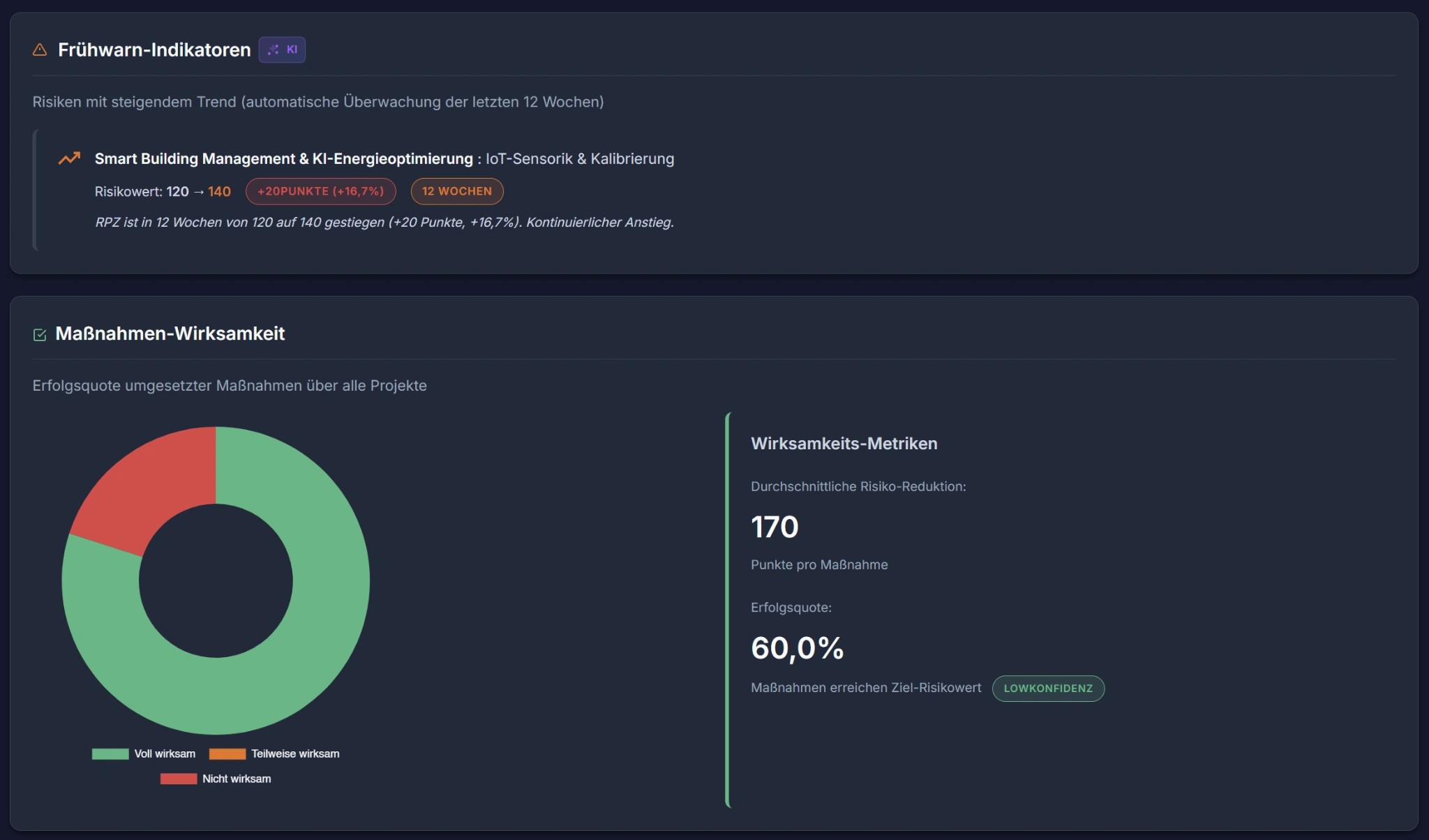The height and width of the screenshot is (840, 1429).
Task: Select the Frühwarn-Indikatoren panel title
Action: click(x=154, y=50)
